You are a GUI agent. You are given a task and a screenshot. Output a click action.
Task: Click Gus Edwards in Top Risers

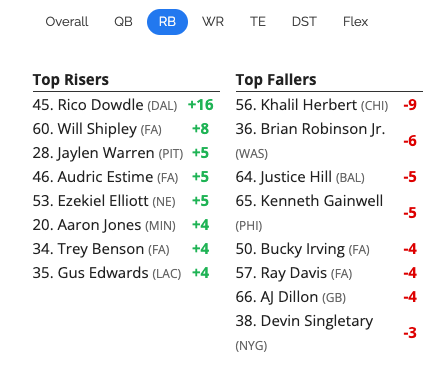103,273
